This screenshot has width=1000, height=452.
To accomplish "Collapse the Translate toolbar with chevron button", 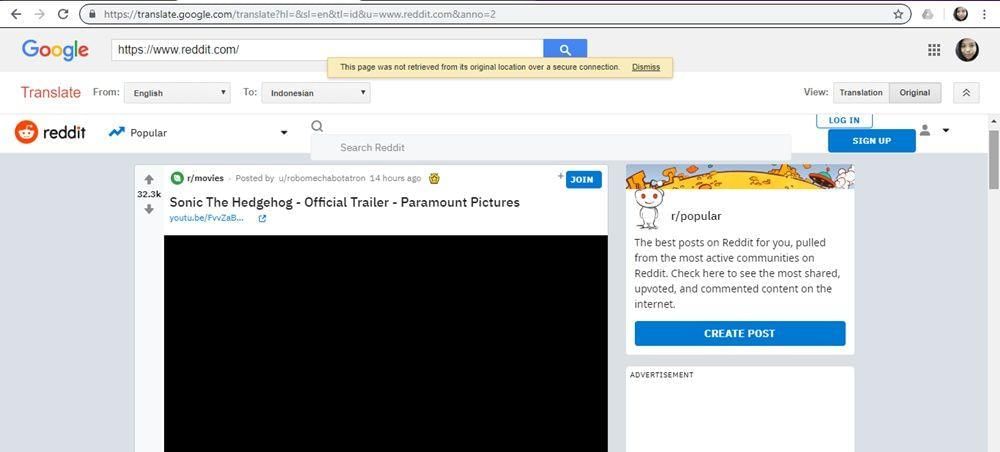I will click(x=965, y=92).
